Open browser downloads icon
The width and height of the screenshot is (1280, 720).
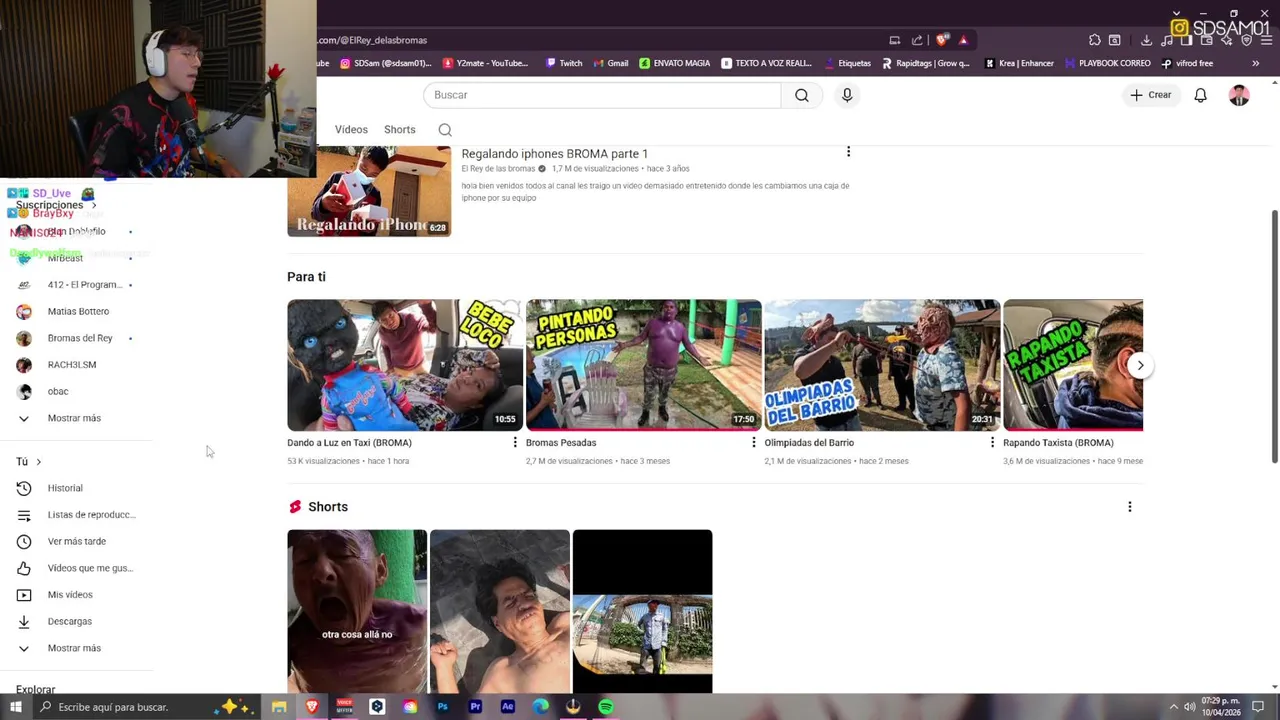click(1146, 40)
